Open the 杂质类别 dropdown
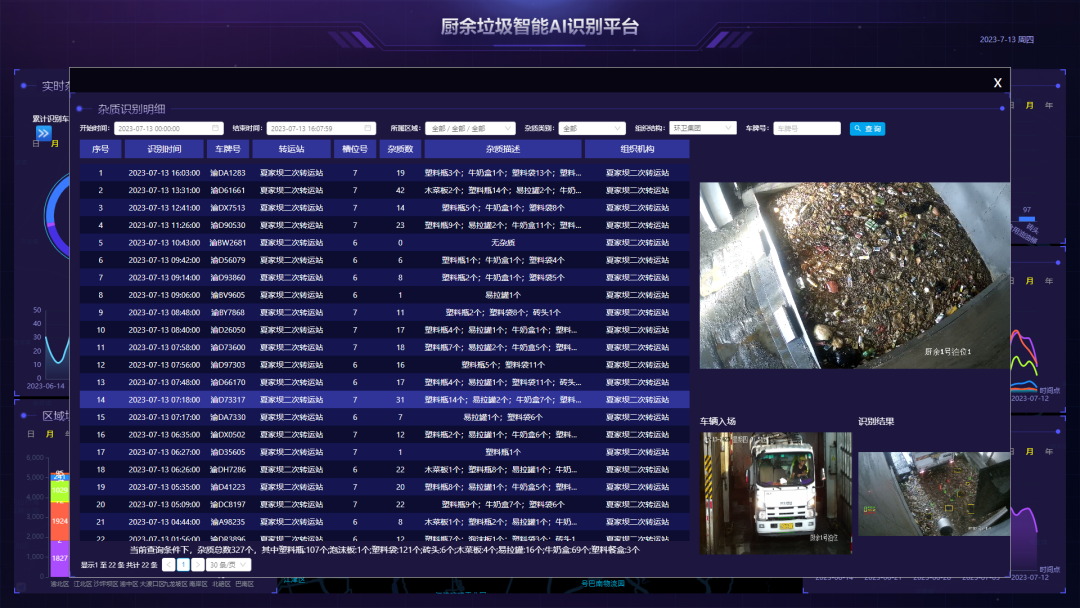This screenshot has height=608, width=1080. click(592, 128)
